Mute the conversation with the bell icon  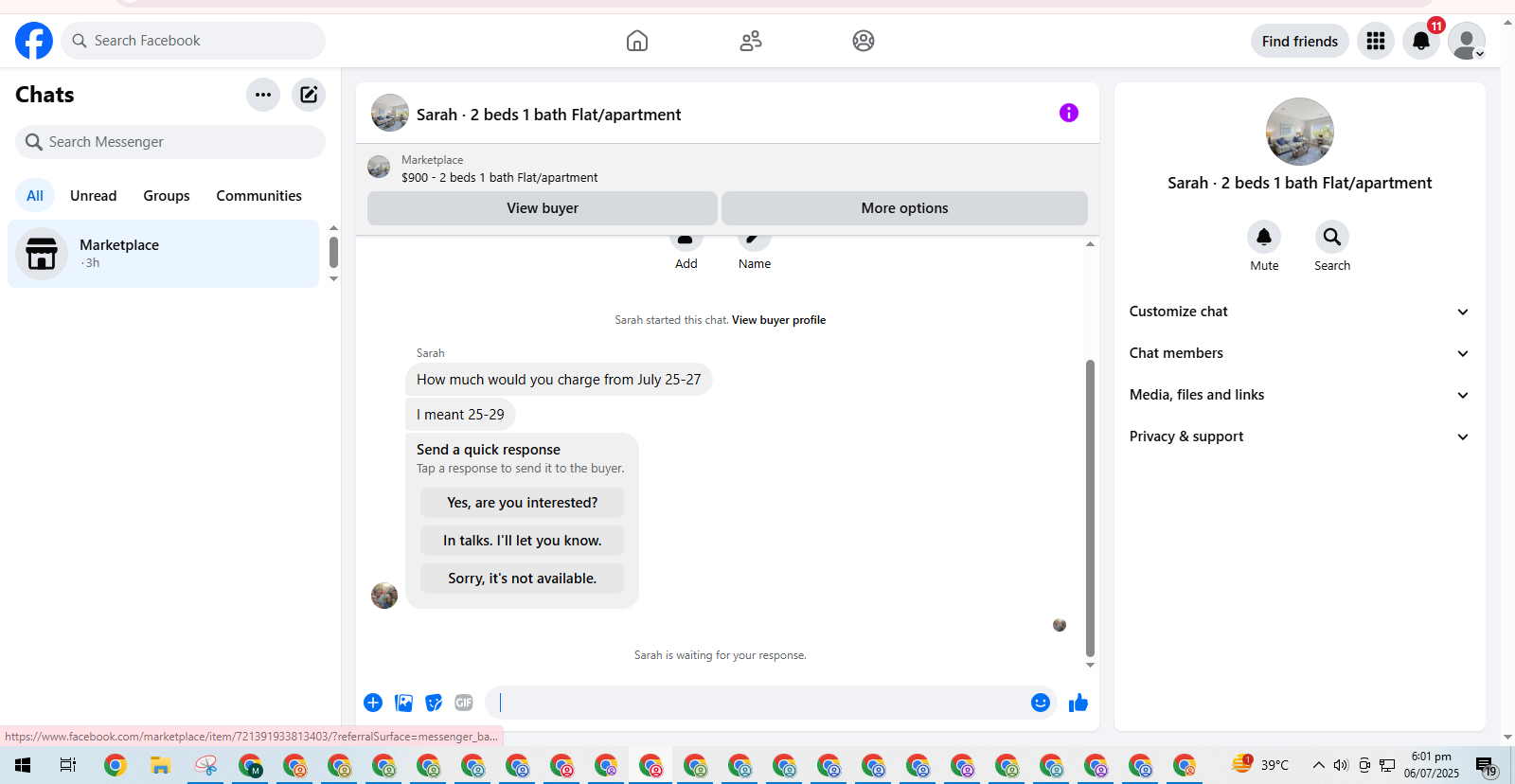pos(1264,237)
